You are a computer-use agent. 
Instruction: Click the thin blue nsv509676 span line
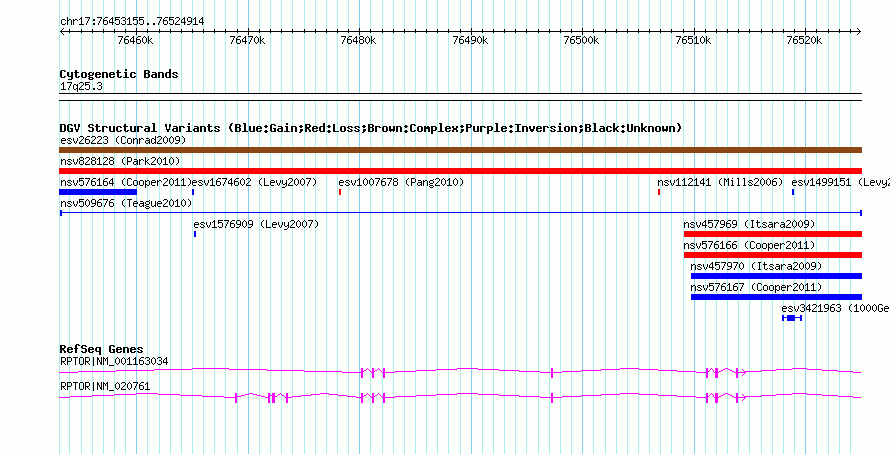461,213
